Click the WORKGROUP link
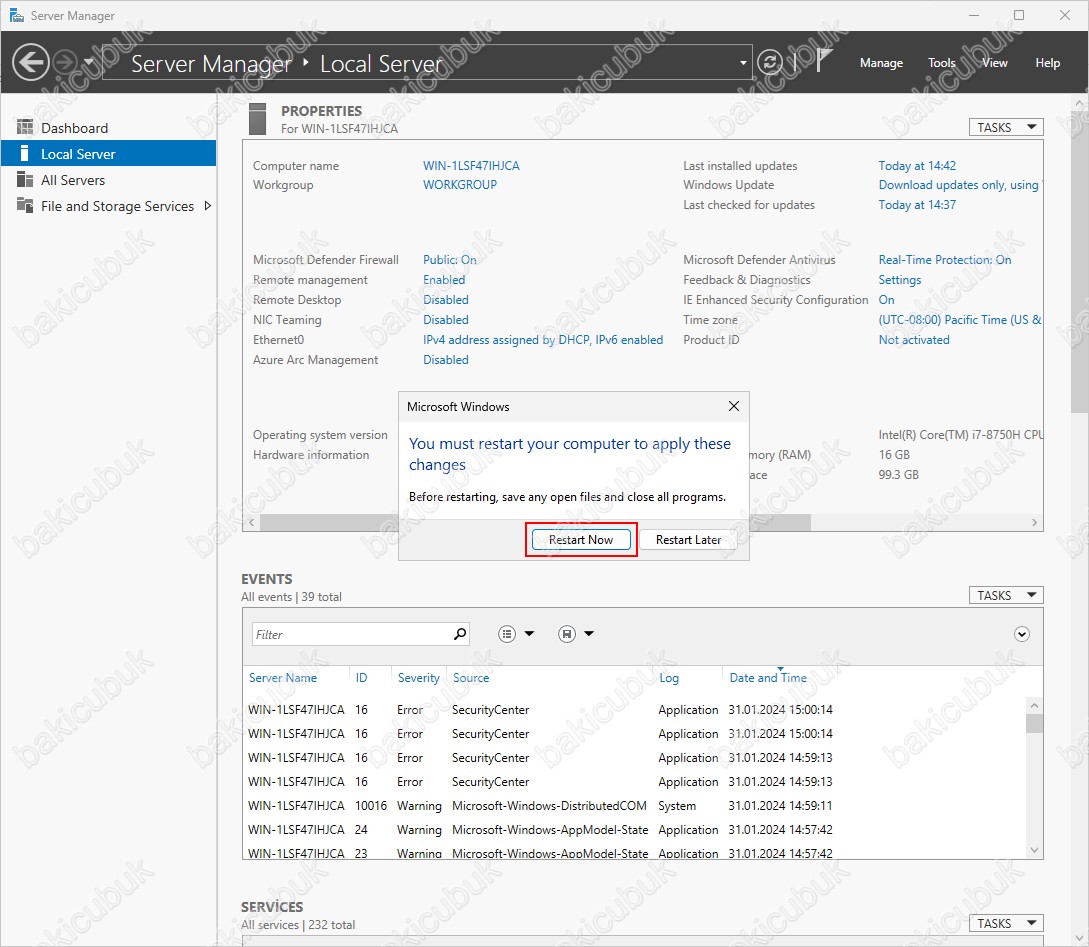The height and width of the screenshot is (947, 1089). tap(460, 185)
